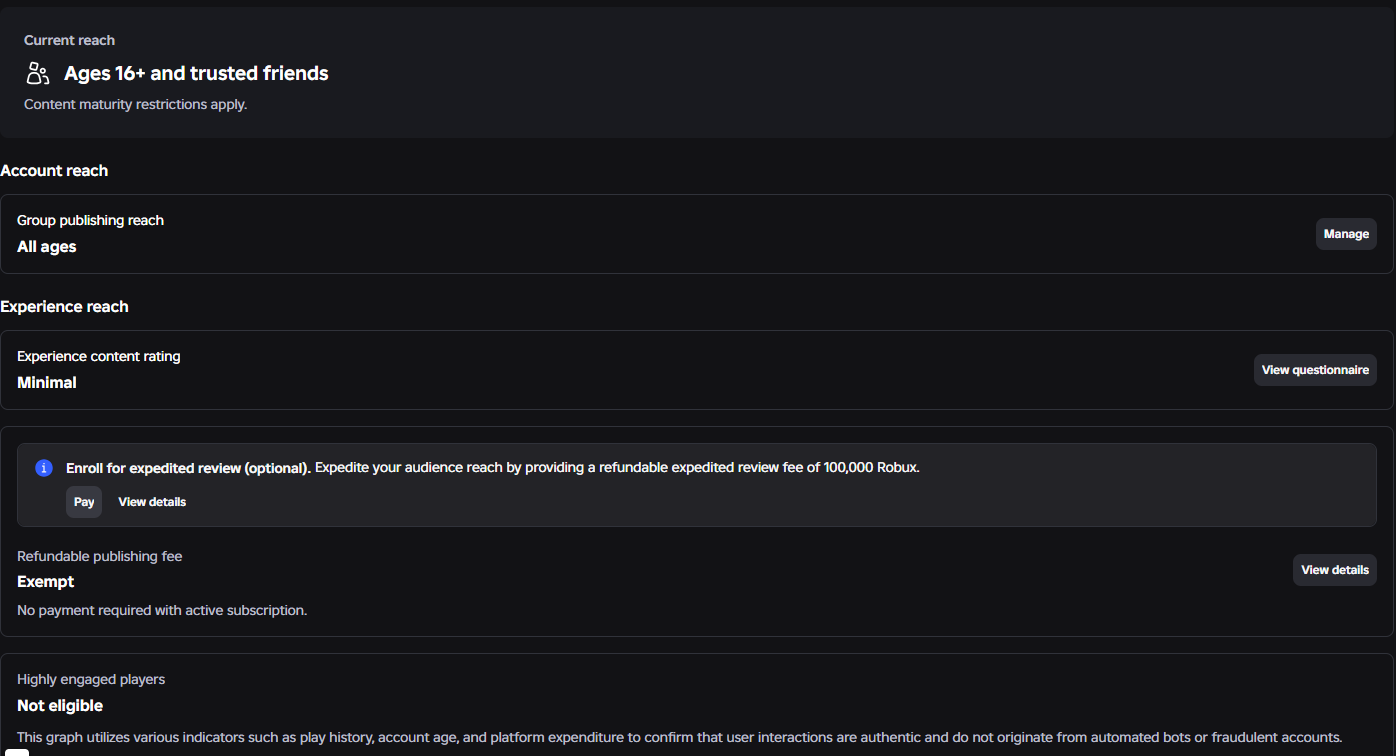The width and height of the screenshot is (1396, 756).
Task: Select the Ages 16+ and trusted friends heading
Action: tap(196, 73)
